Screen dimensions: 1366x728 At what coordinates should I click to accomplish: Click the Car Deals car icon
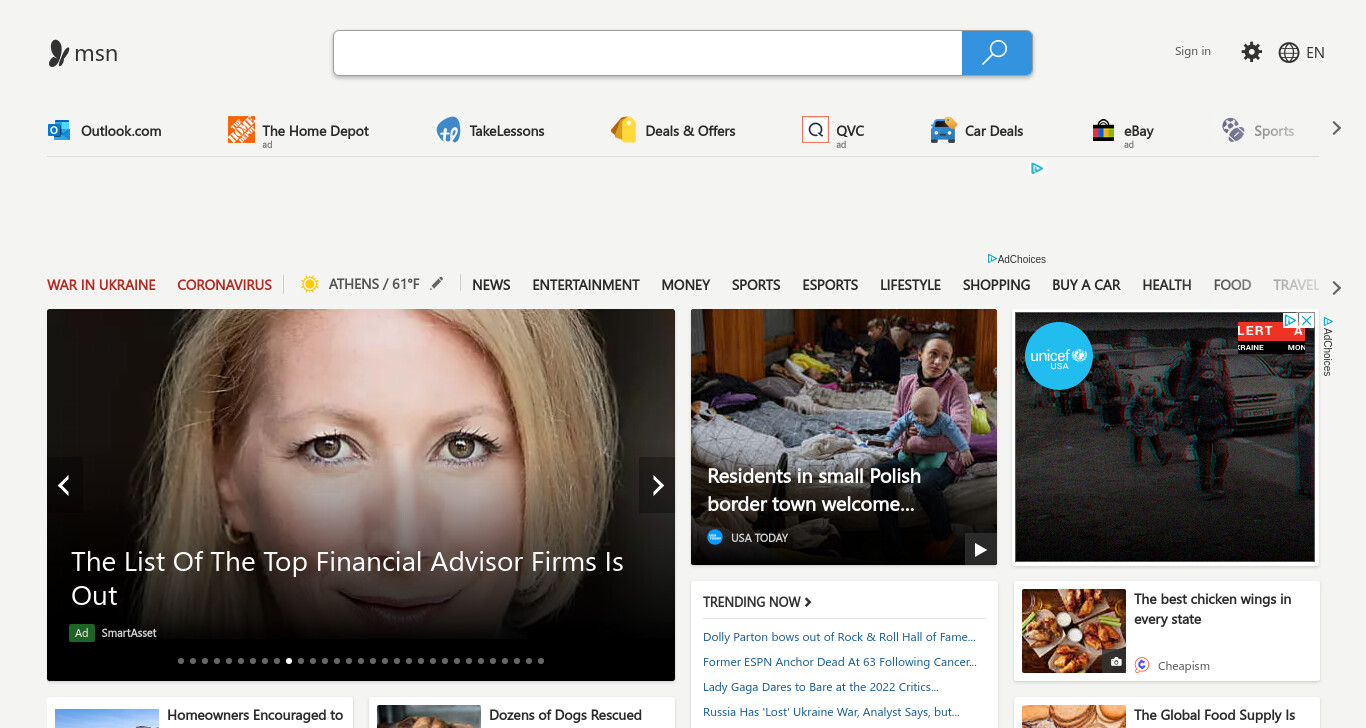coord(943,130)
